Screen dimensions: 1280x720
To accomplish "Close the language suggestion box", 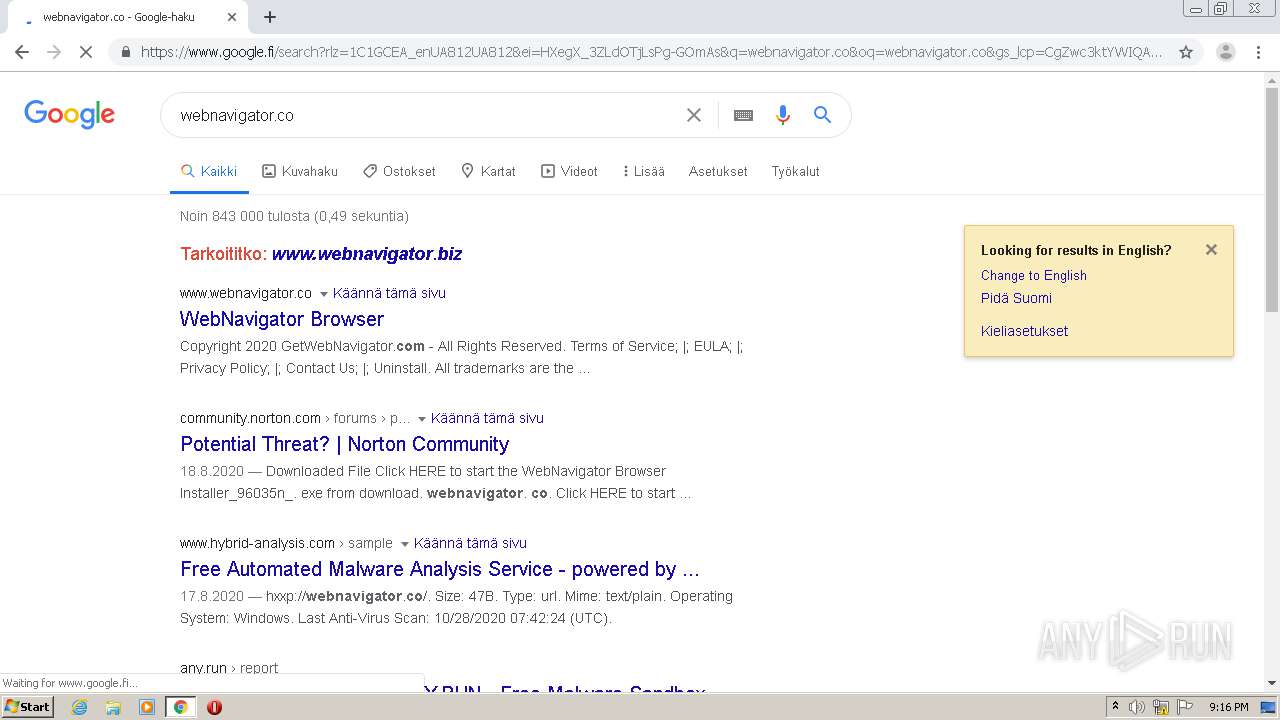I will point(1211,250).
